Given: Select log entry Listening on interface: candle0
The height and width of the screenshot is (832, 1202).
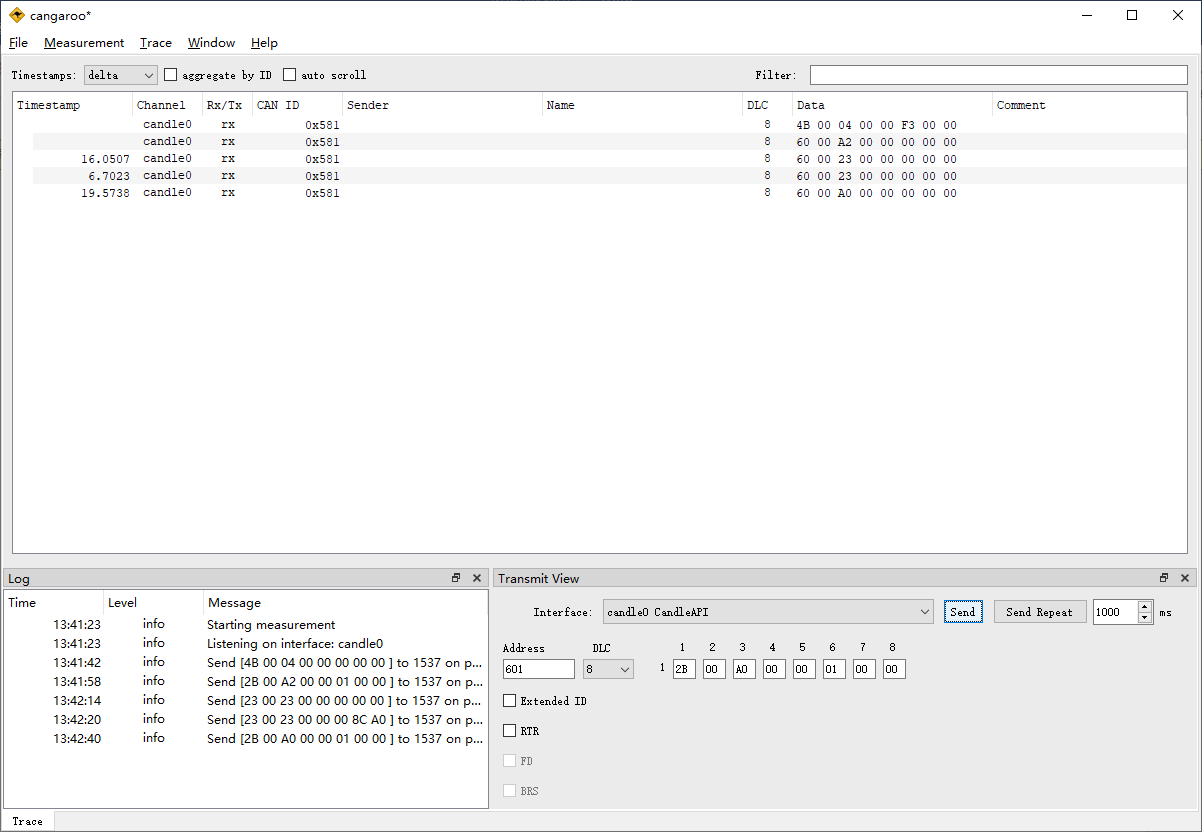Looking at the screenshot, I should [x=246, y=643].
